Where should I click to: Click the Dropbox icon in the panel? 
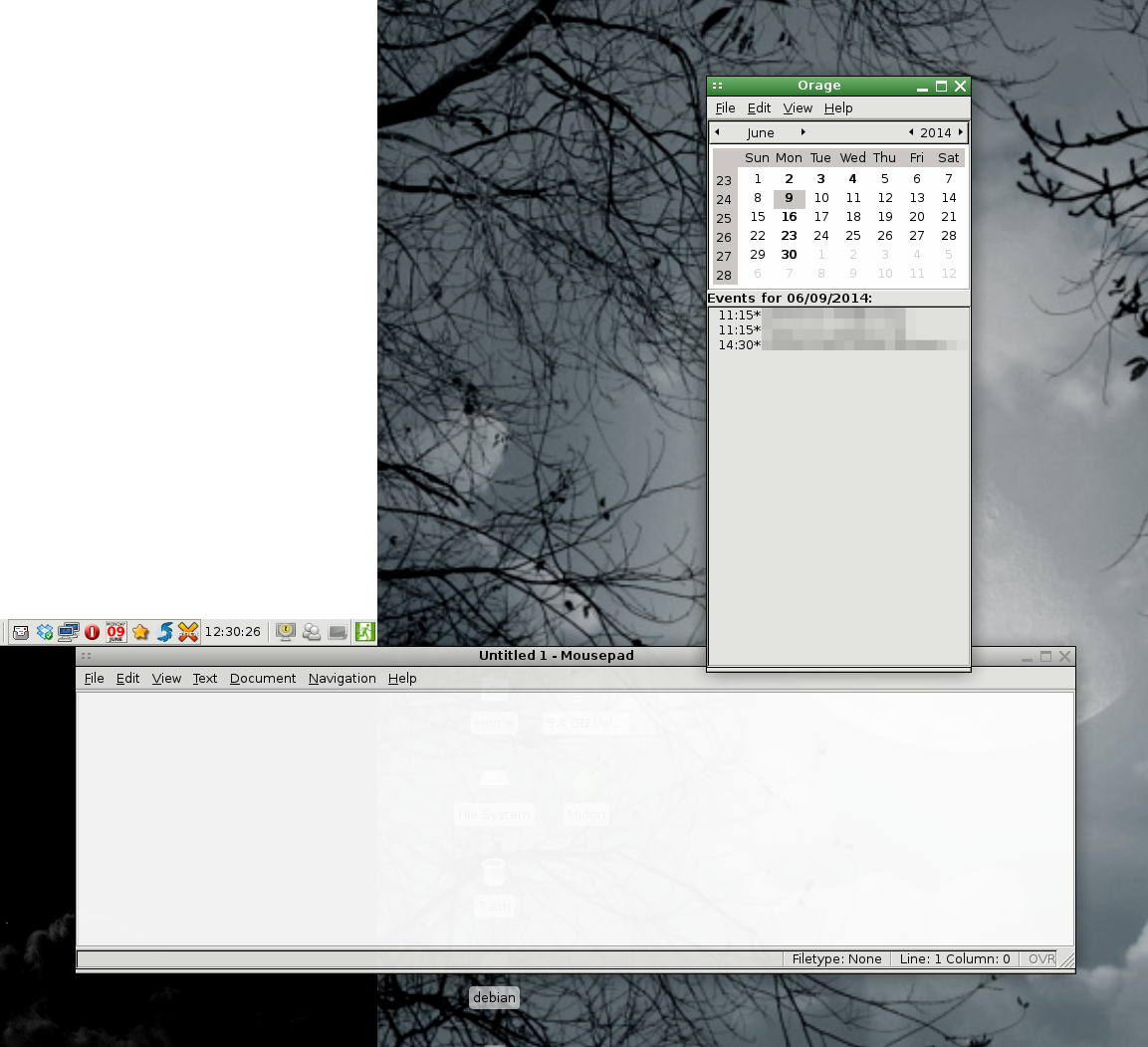coord(45,632)
